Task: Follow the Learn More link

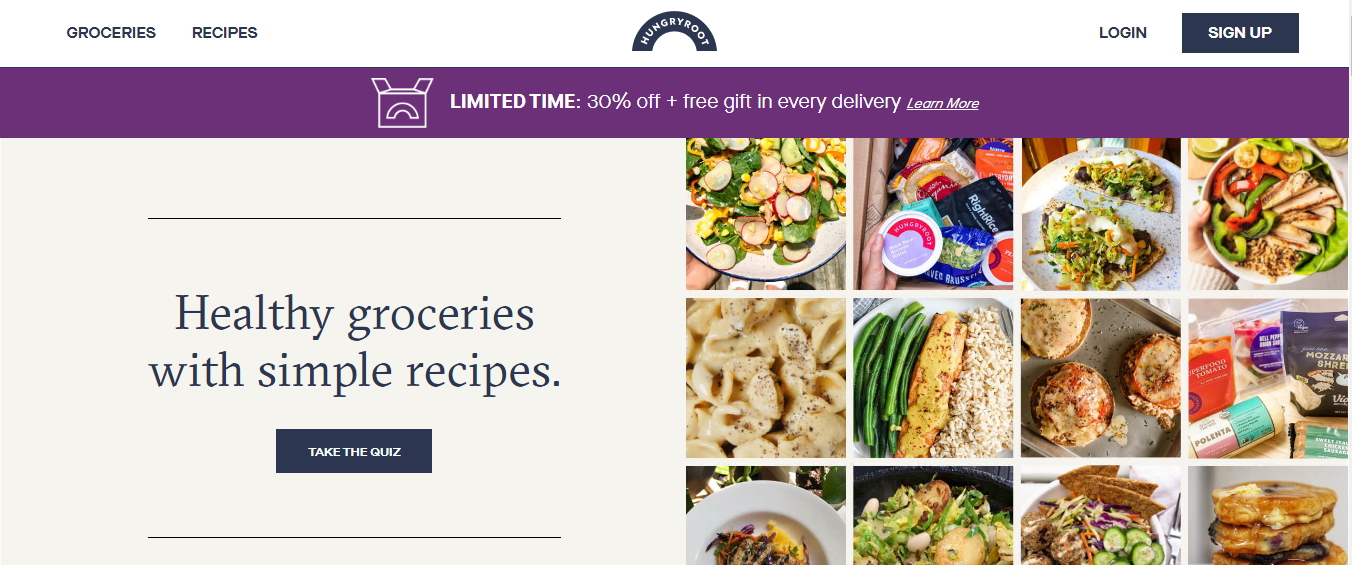Action: (x=942, y=103)
